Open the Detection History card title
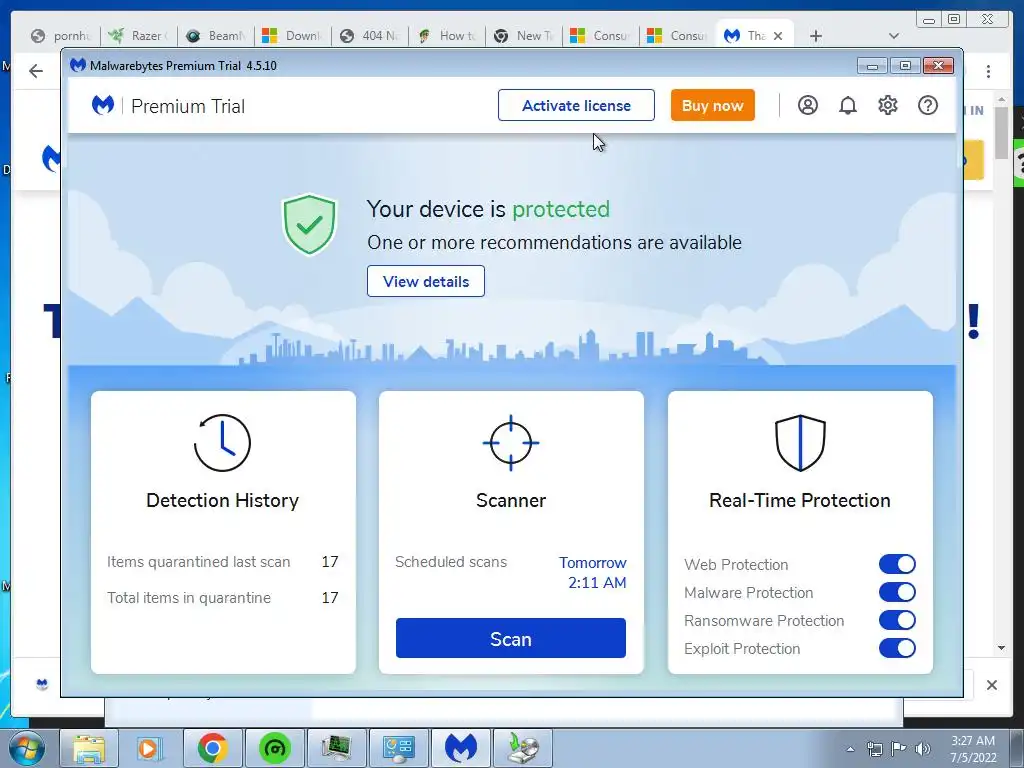Image resolution: width=1024 pixels, height=768 pixels. coord(222,500)
